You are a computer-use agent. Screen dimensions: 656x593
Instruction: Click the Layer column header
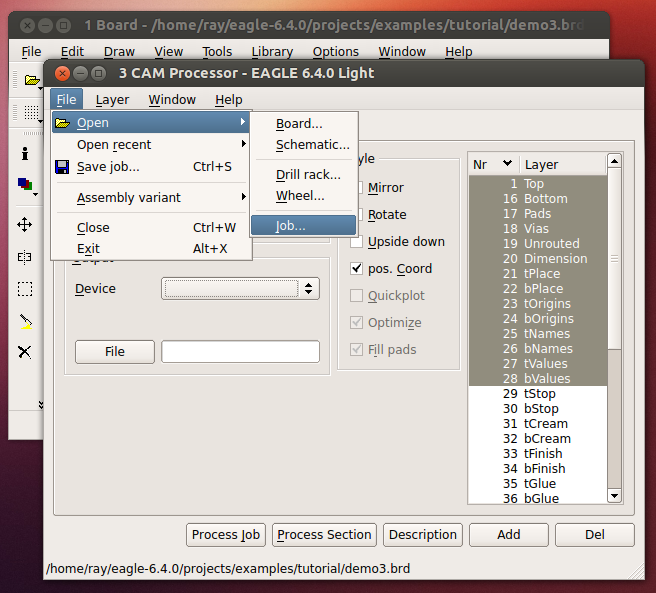[x=563, y=164]
